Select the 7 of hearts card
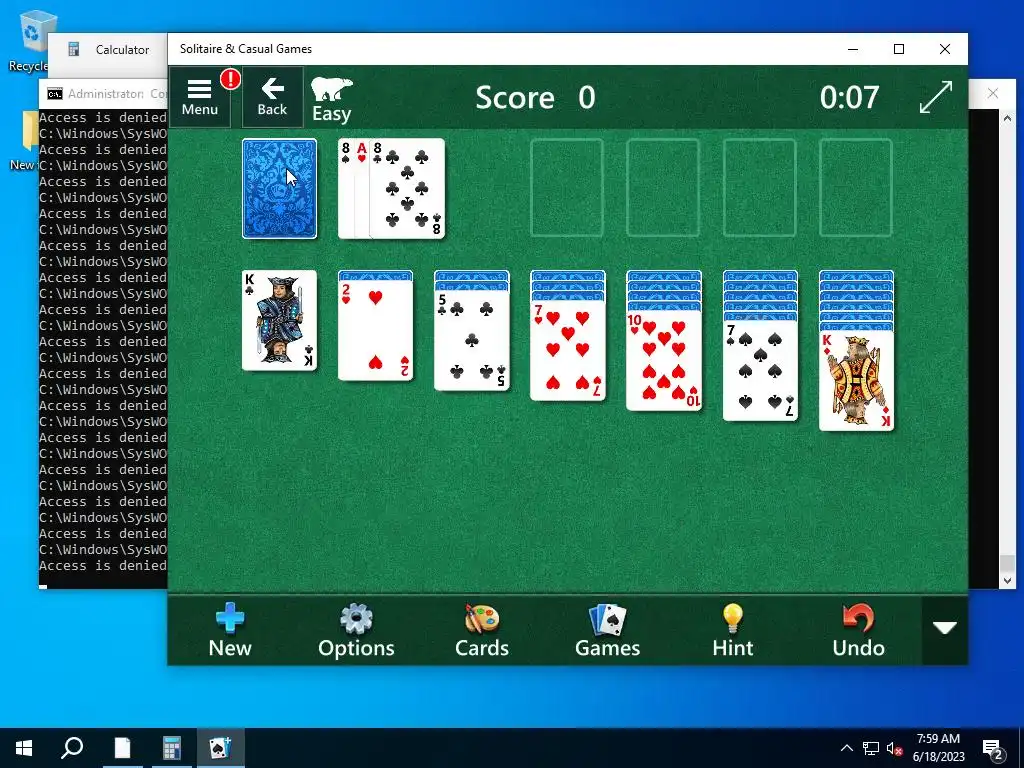 [568, 351]
